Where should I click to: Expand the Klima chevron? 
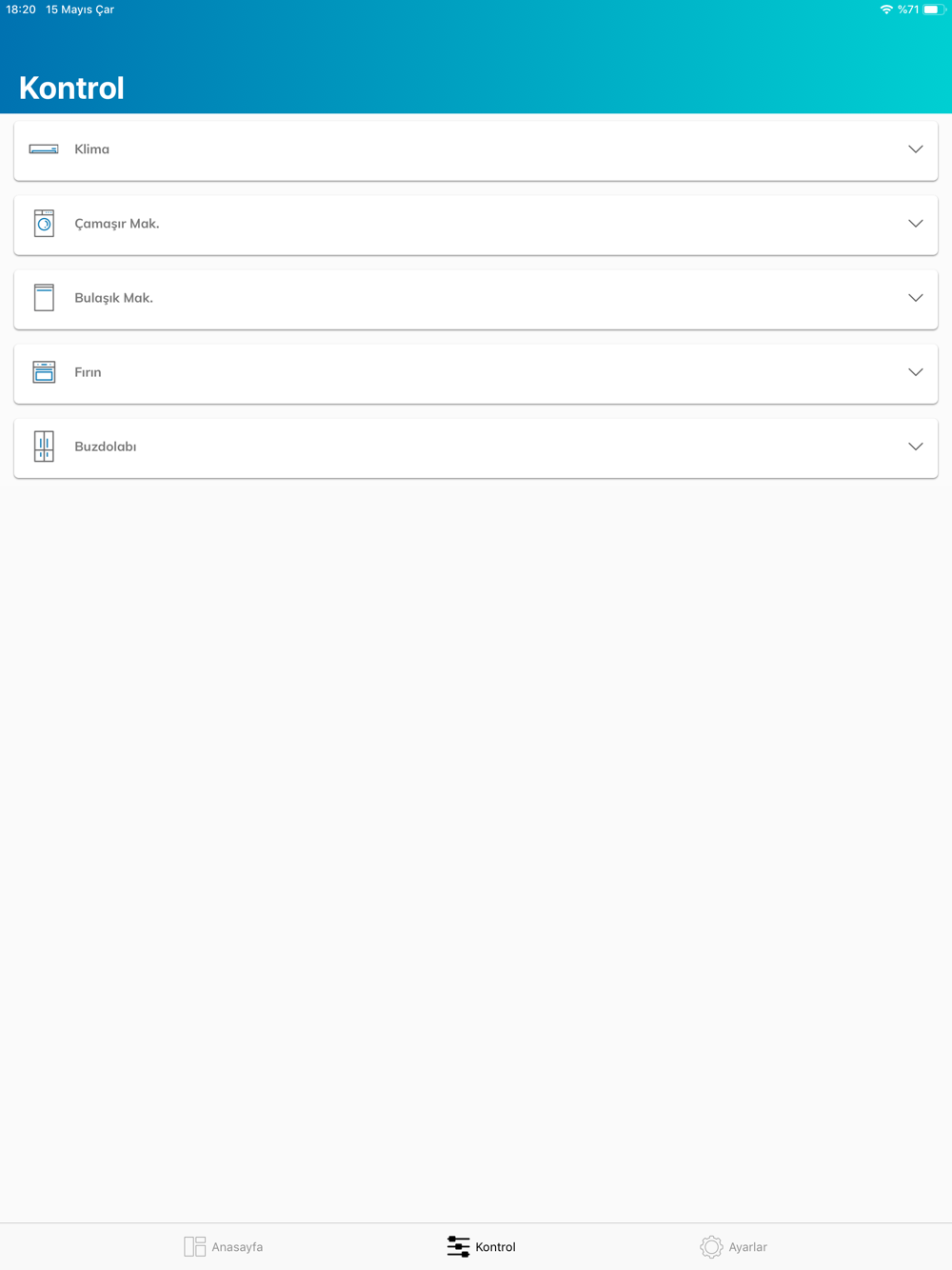916,149
